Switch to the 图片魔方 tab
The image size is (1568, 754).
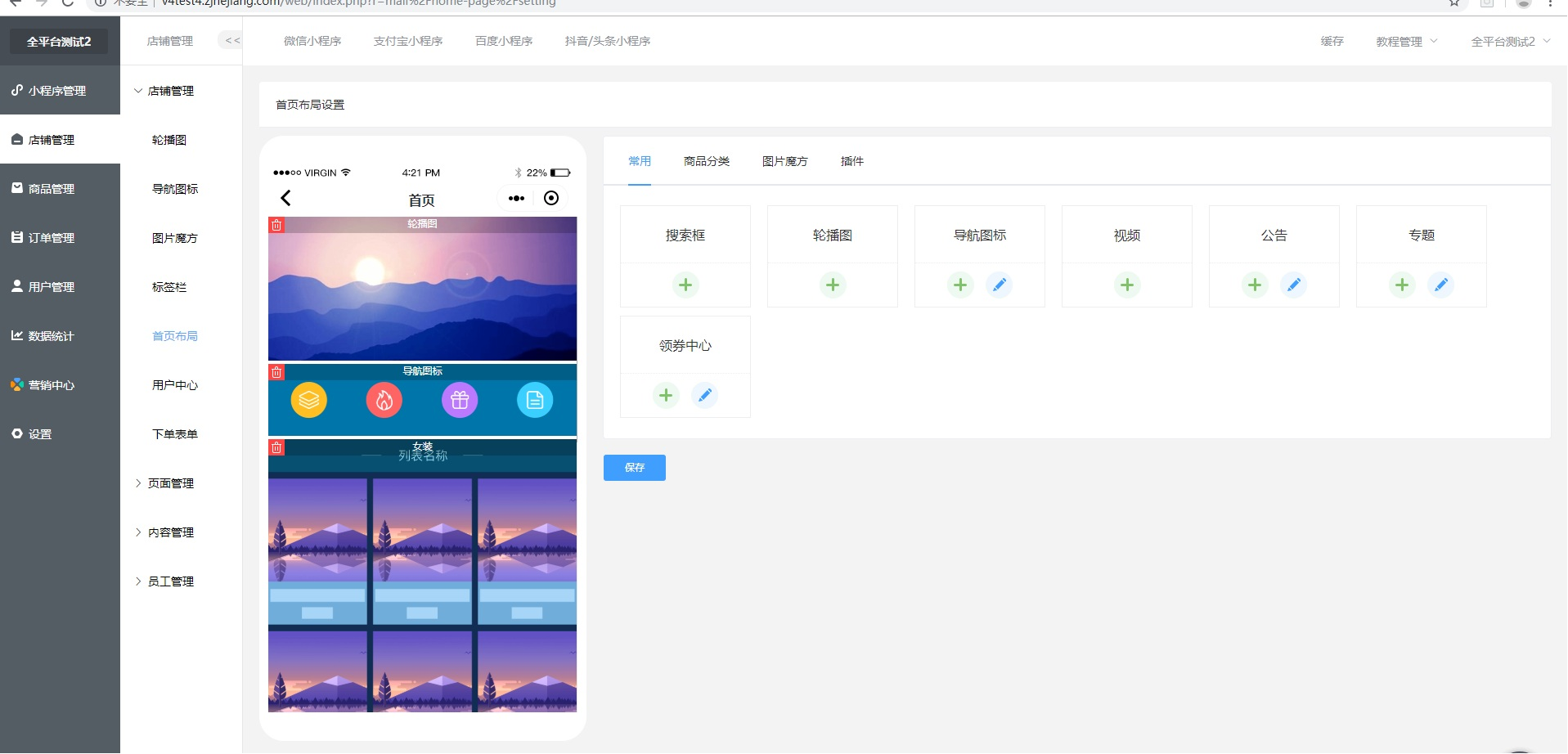(x=785, y=161)
